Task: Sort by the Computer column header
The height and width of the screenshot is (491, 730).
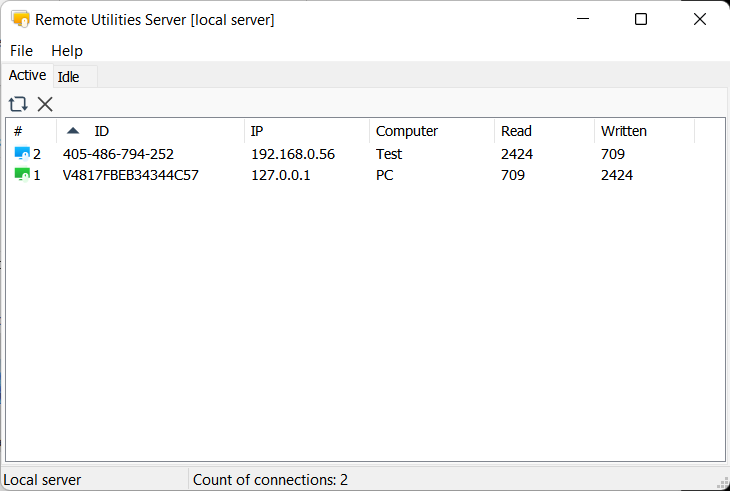Action: point(430,131)
